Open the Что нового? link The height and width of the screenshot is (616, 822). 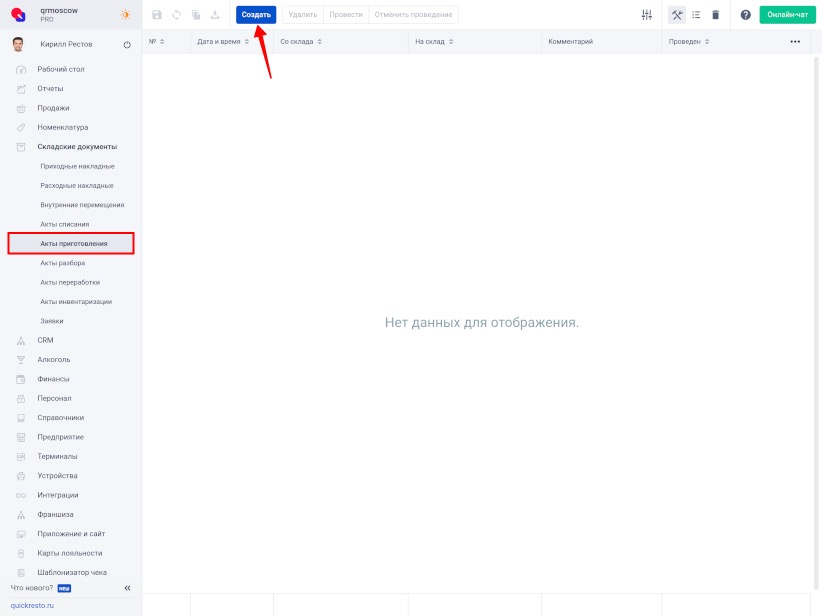point(32,588)
